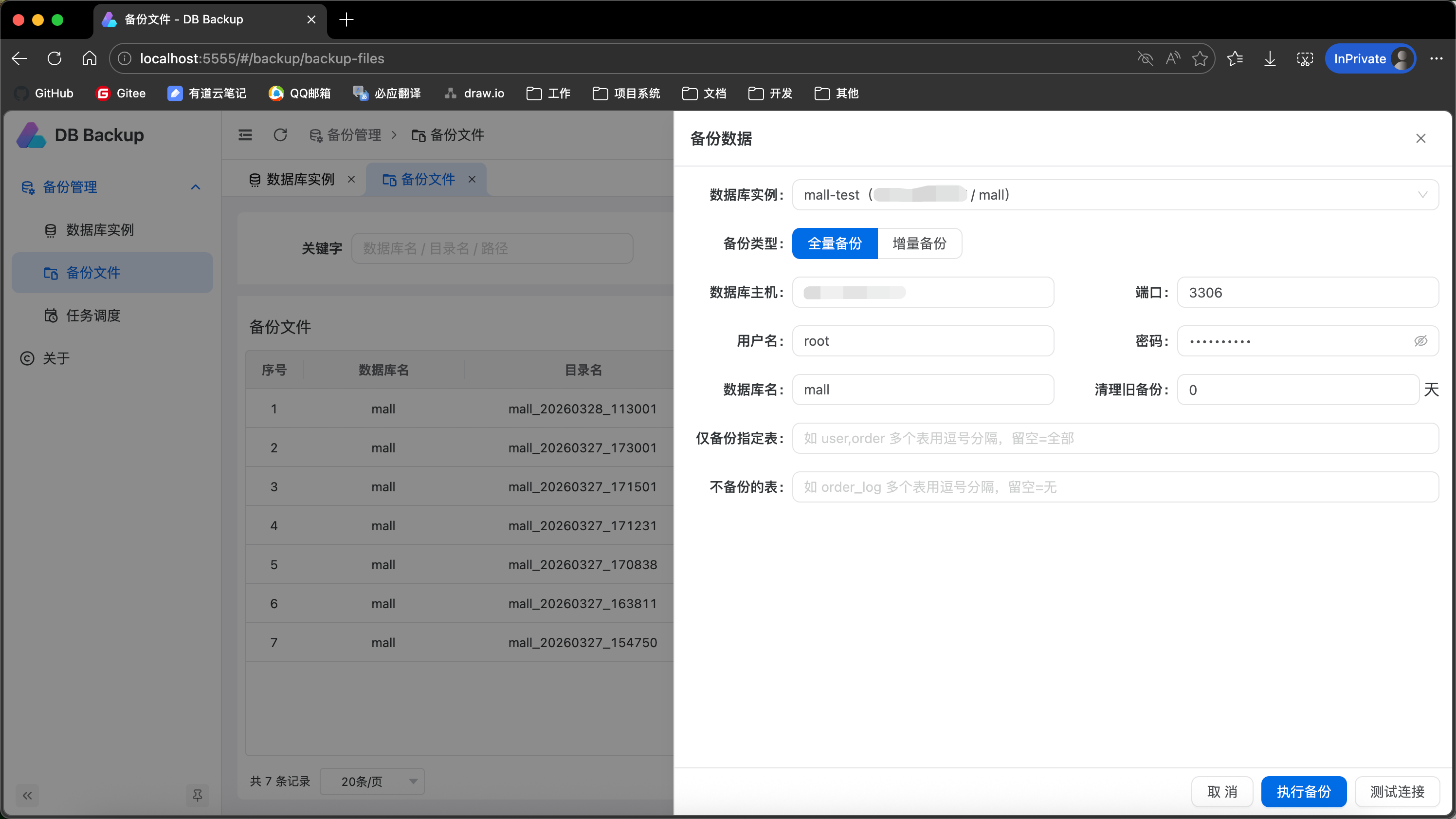Open the About page in sidebar
Screen dimensions: 1456x819
pyautogui.click(x=56, y=358)
